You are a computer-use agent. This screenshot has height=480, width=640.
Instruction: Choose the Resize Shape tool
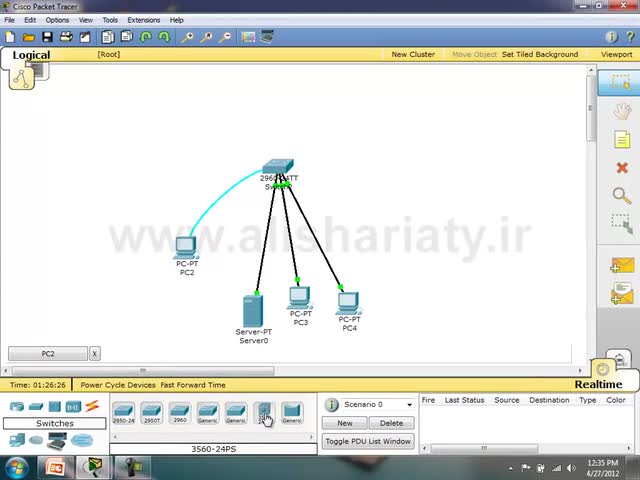click(622, 224)
